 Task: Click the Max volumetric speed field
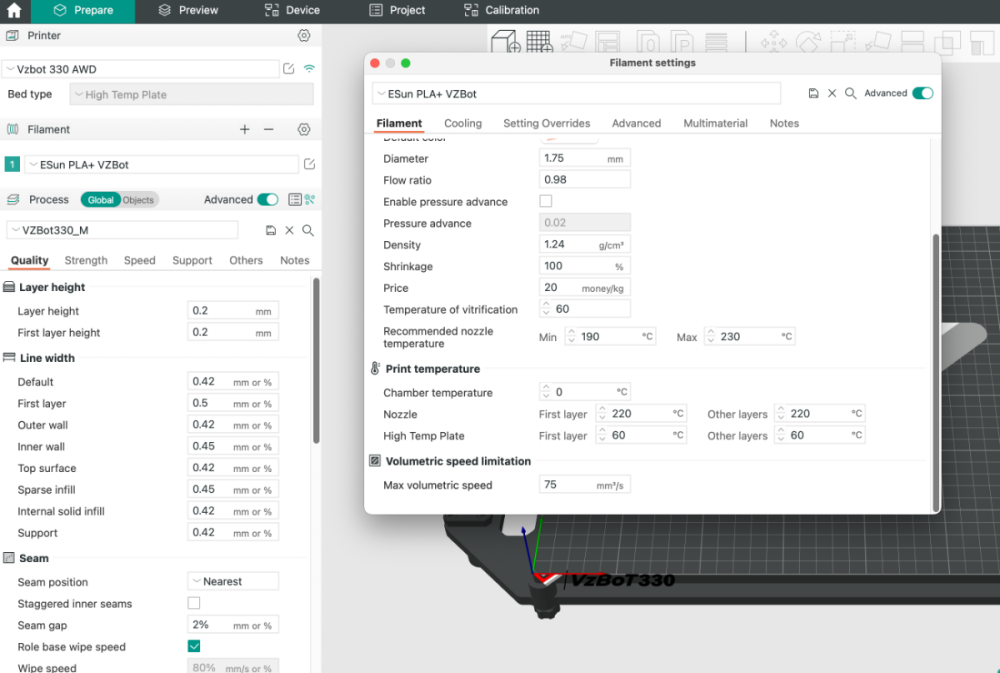(584, 485)
